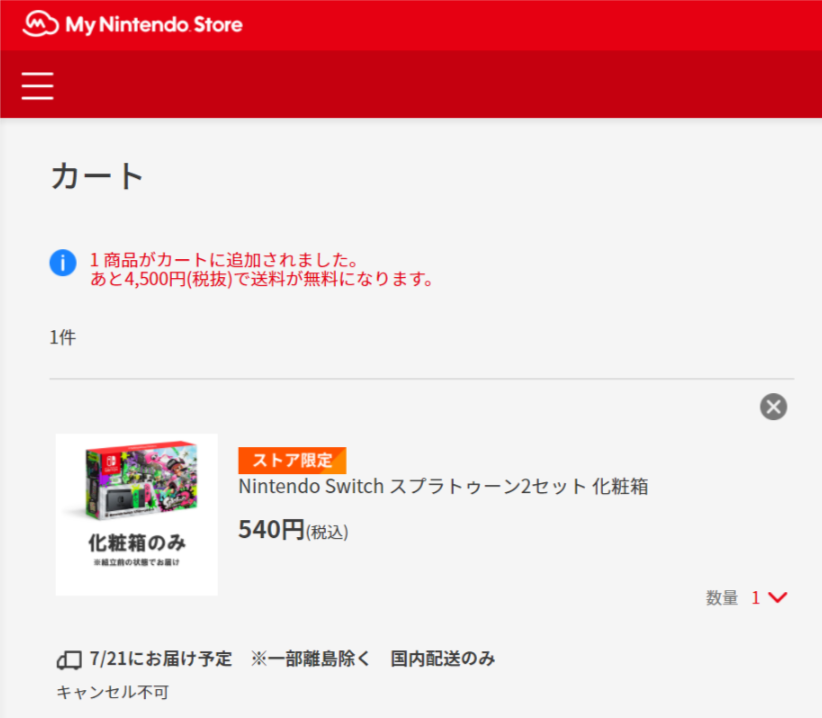The height and width of the screenshot is (718, 822).
Task: Click the 7/21にお届け予定 delivery notice
Action: [160, 659]
